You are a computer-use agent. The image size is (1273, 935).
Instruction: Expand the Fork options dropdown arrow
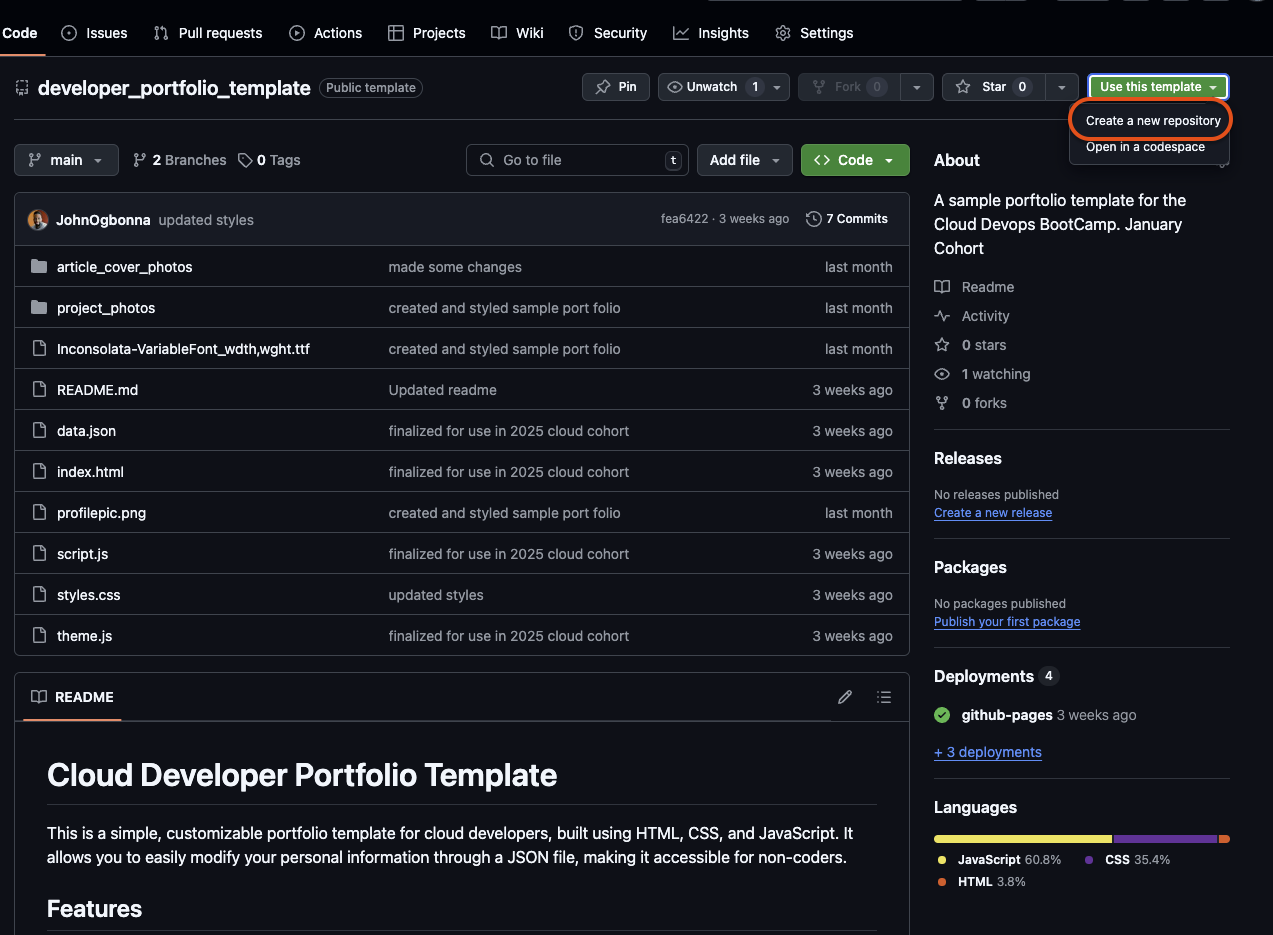click(917, 87)
